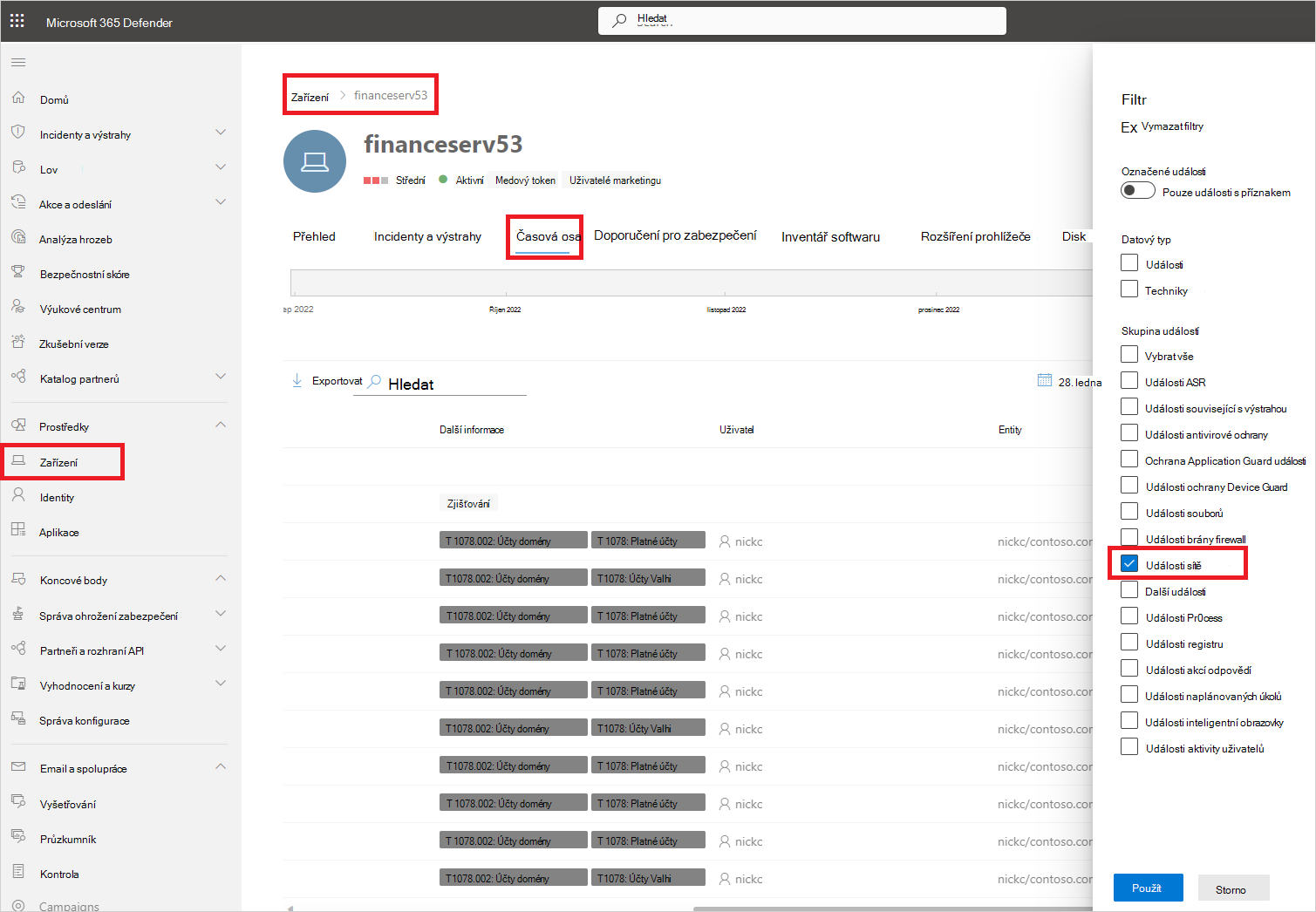
Task: Click the Zařízení laptop icon in sidebar
Action: point(18,460)
